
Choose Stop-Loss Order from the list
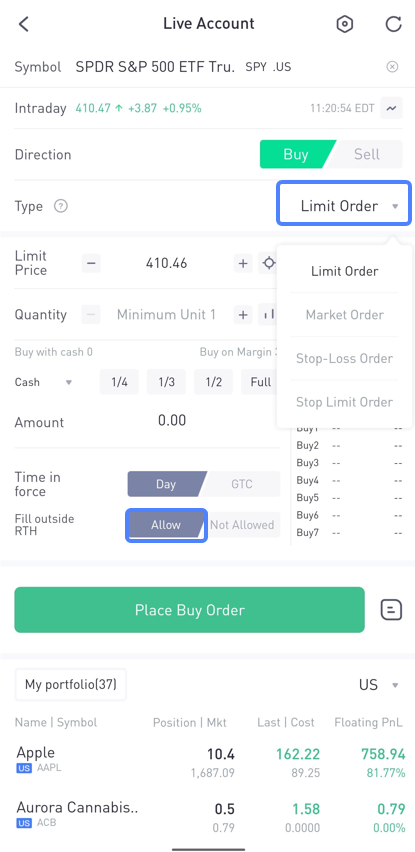(344, 359)
